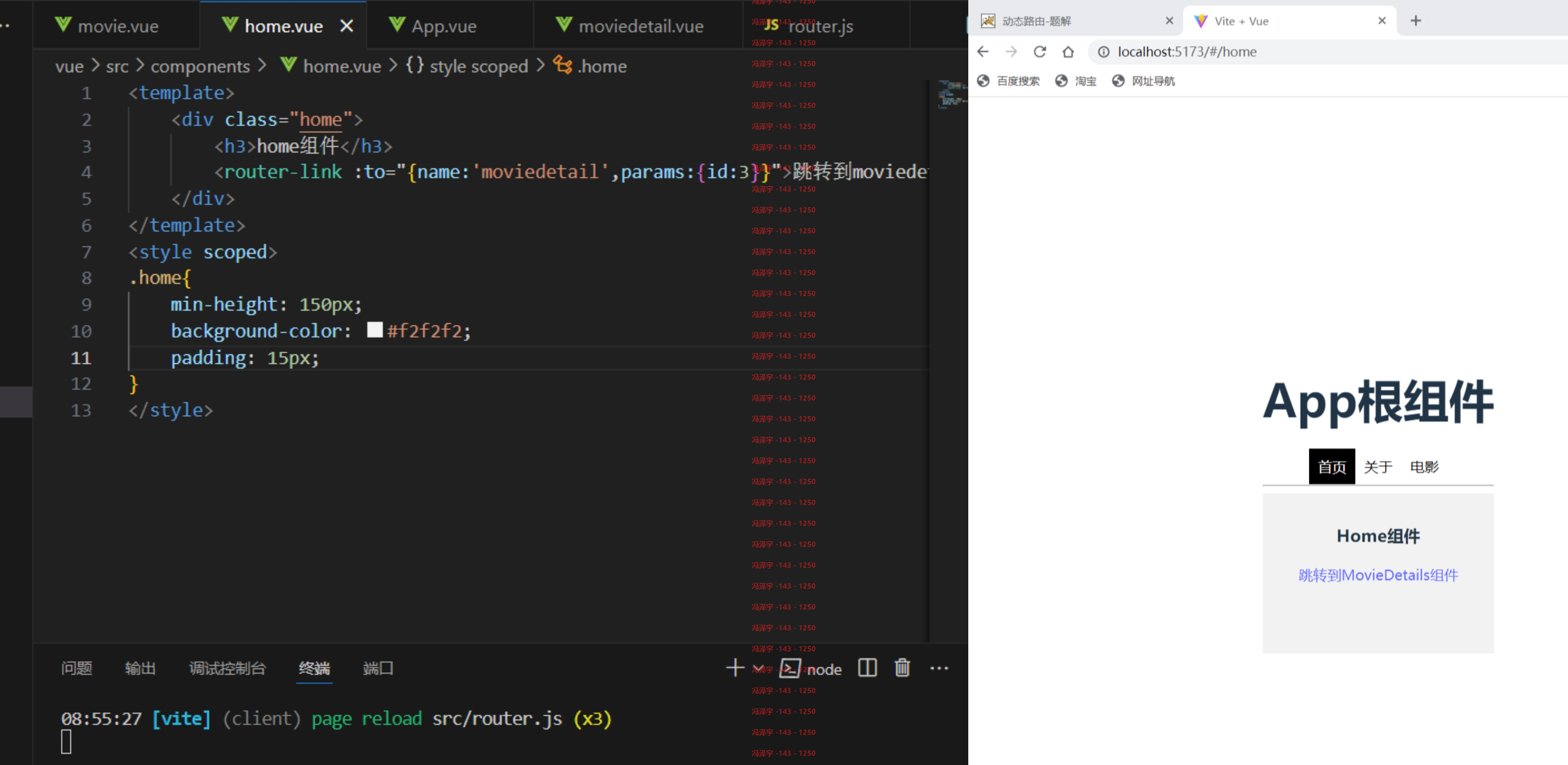
Task: Select the node terminal icon
Action: tap(789, 668)
